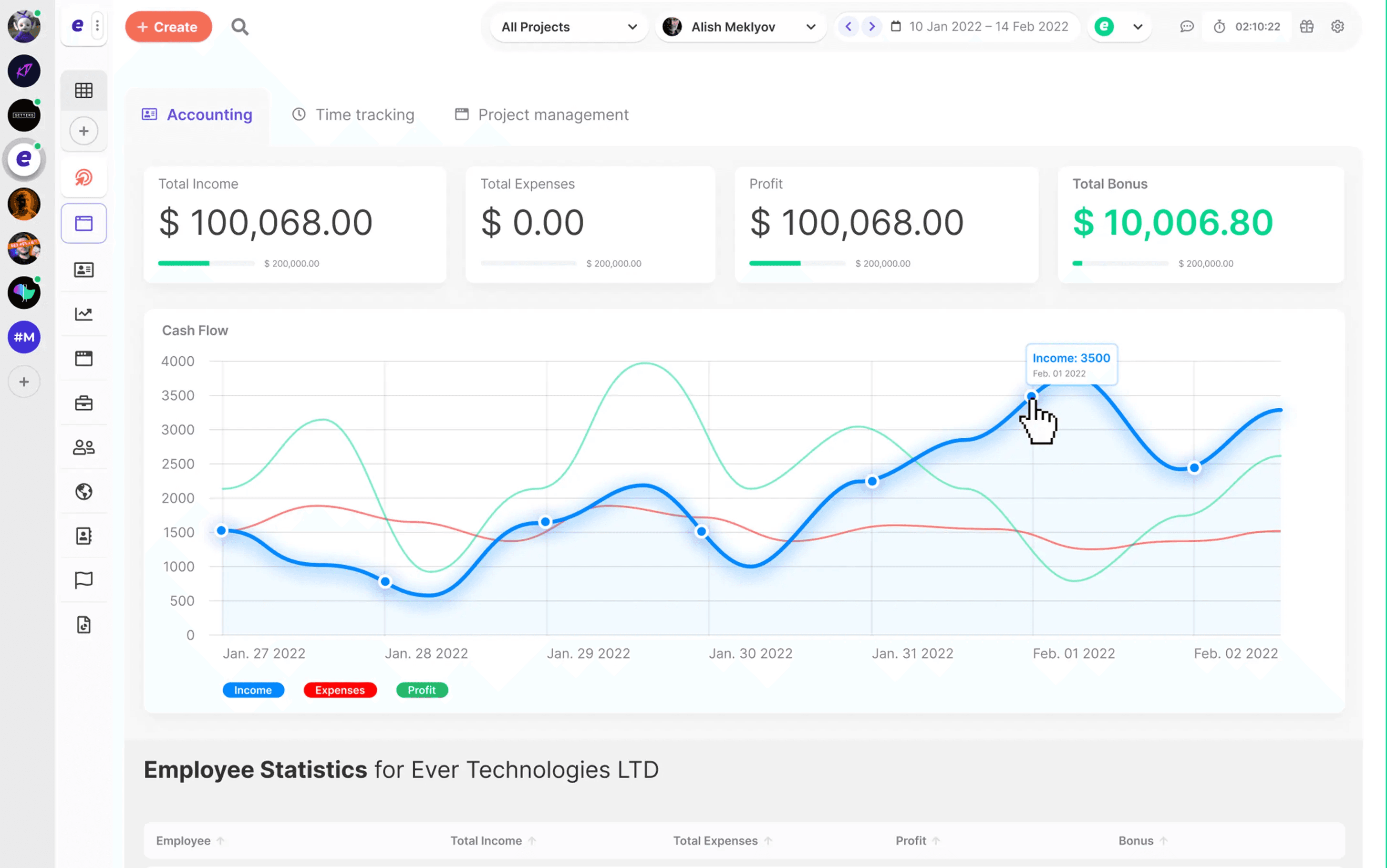The image size is (1387, 868).
Task: Expand the Alish Meklyov user dropdown
Action: click(741, 26)
